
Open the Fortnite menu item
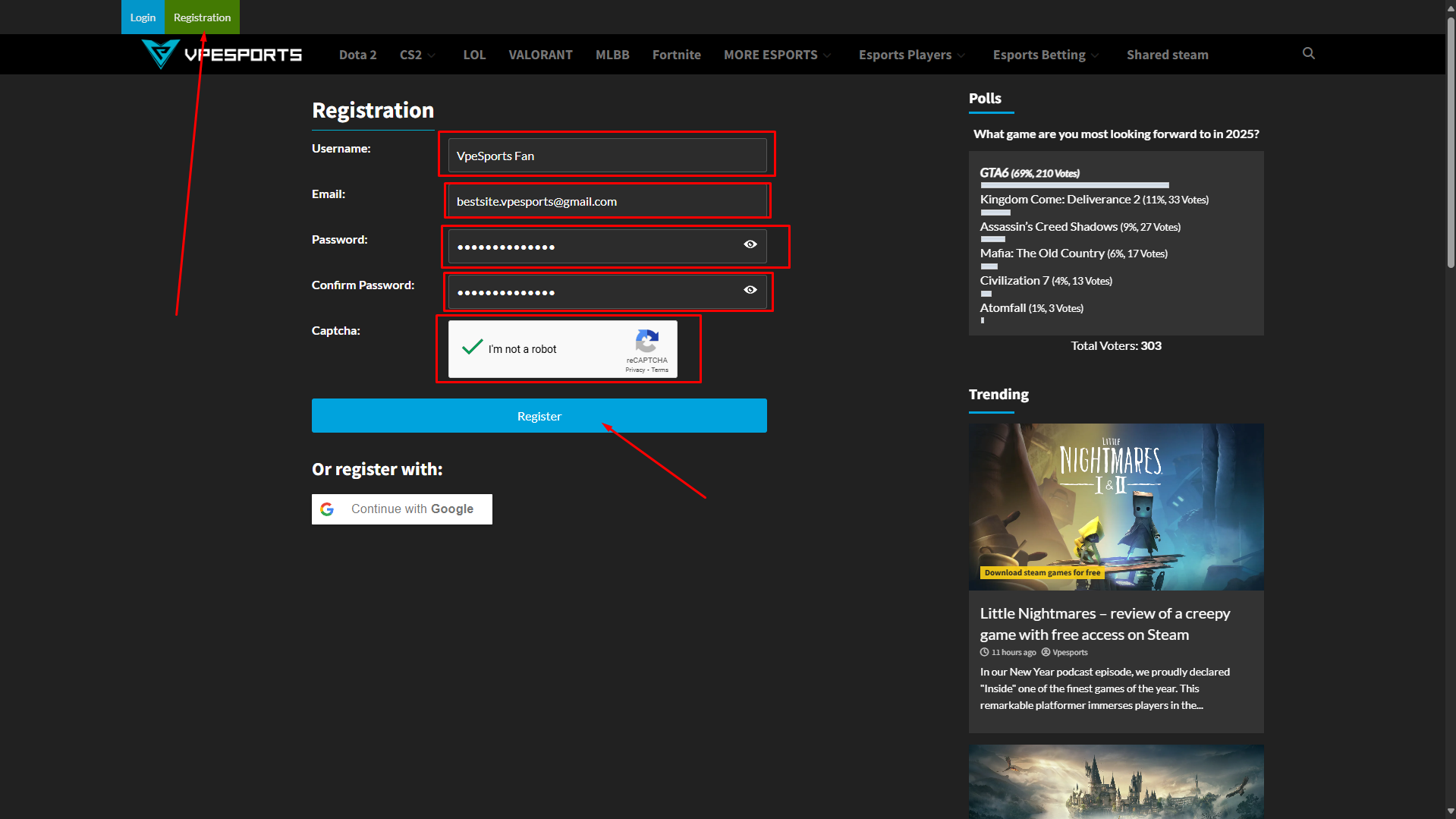[676, 55]
